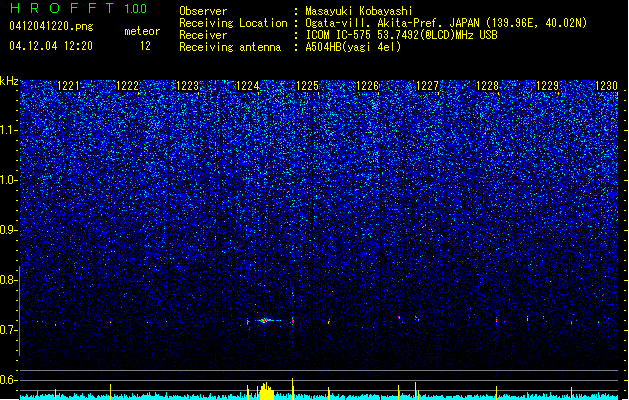Click the date stamp 04.12.04 12:20
Image resolution: width=629 pixels, height=400 pixels.
coord(51,46)
